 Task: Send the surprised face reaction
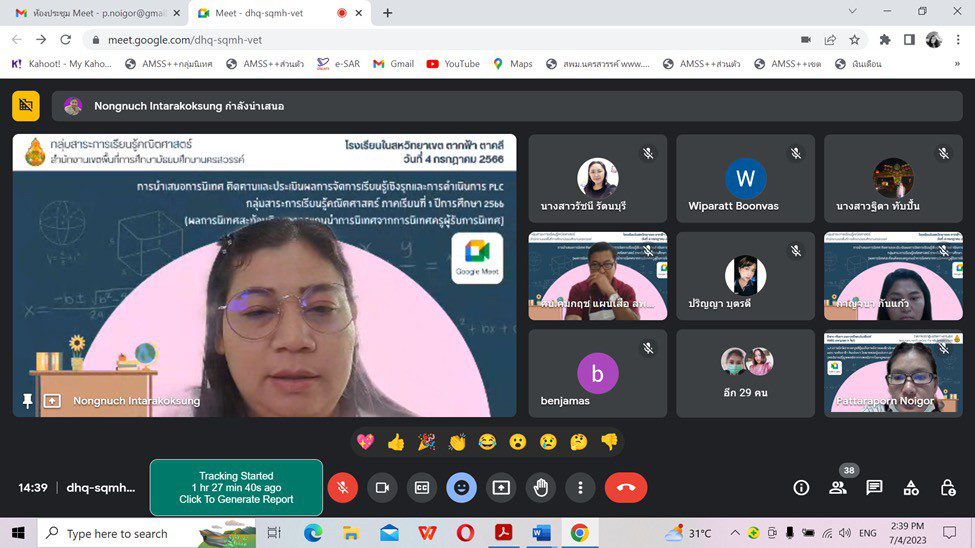[x=518, y=442]
